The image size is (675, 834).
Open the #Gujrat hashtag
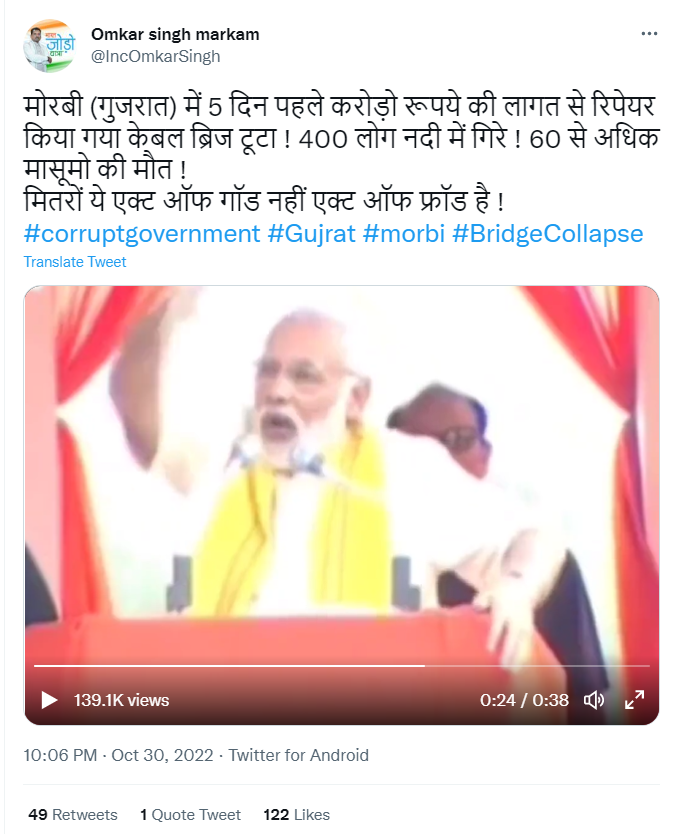pyautogui.click(x=311, y=233)
